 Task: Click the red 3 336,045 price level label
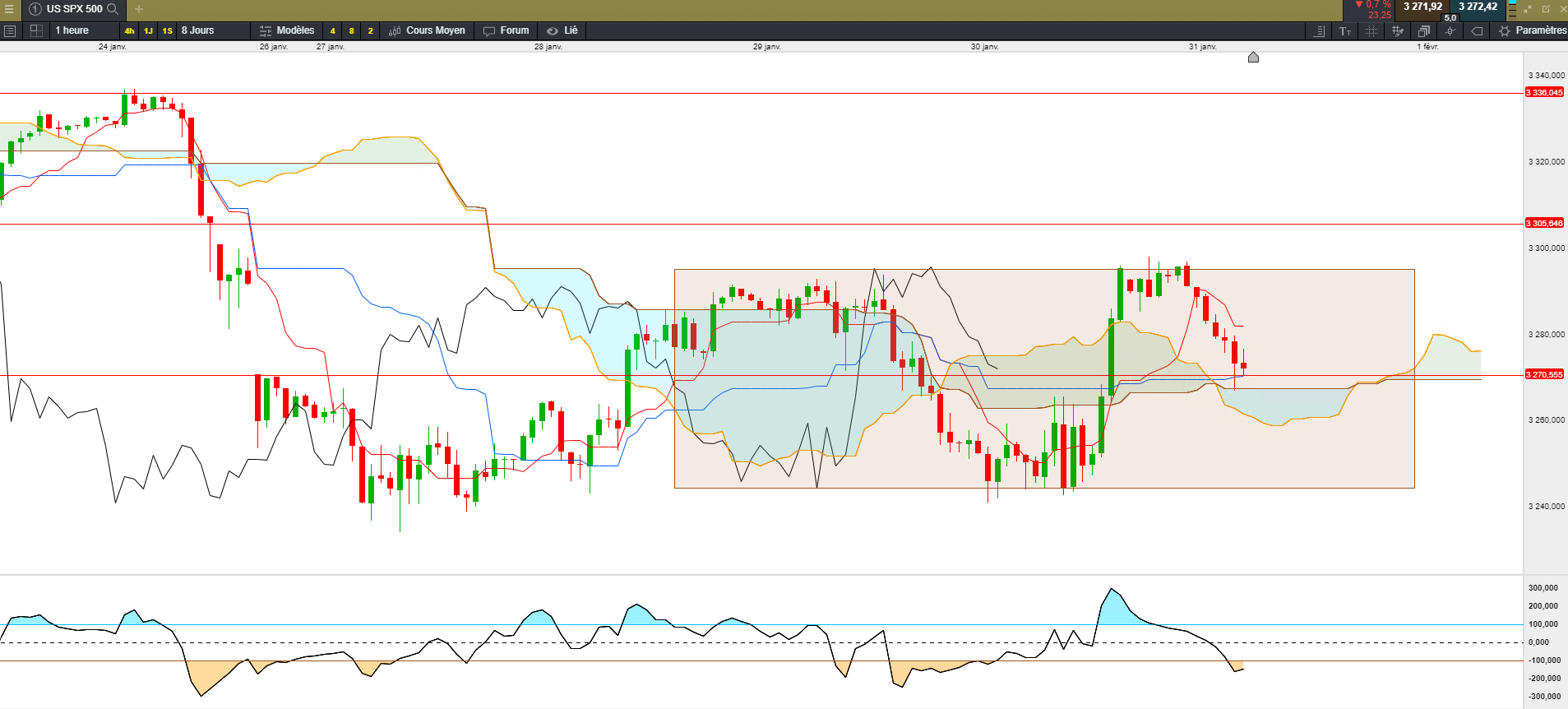pyautogui.click(x=1544, y=93)
